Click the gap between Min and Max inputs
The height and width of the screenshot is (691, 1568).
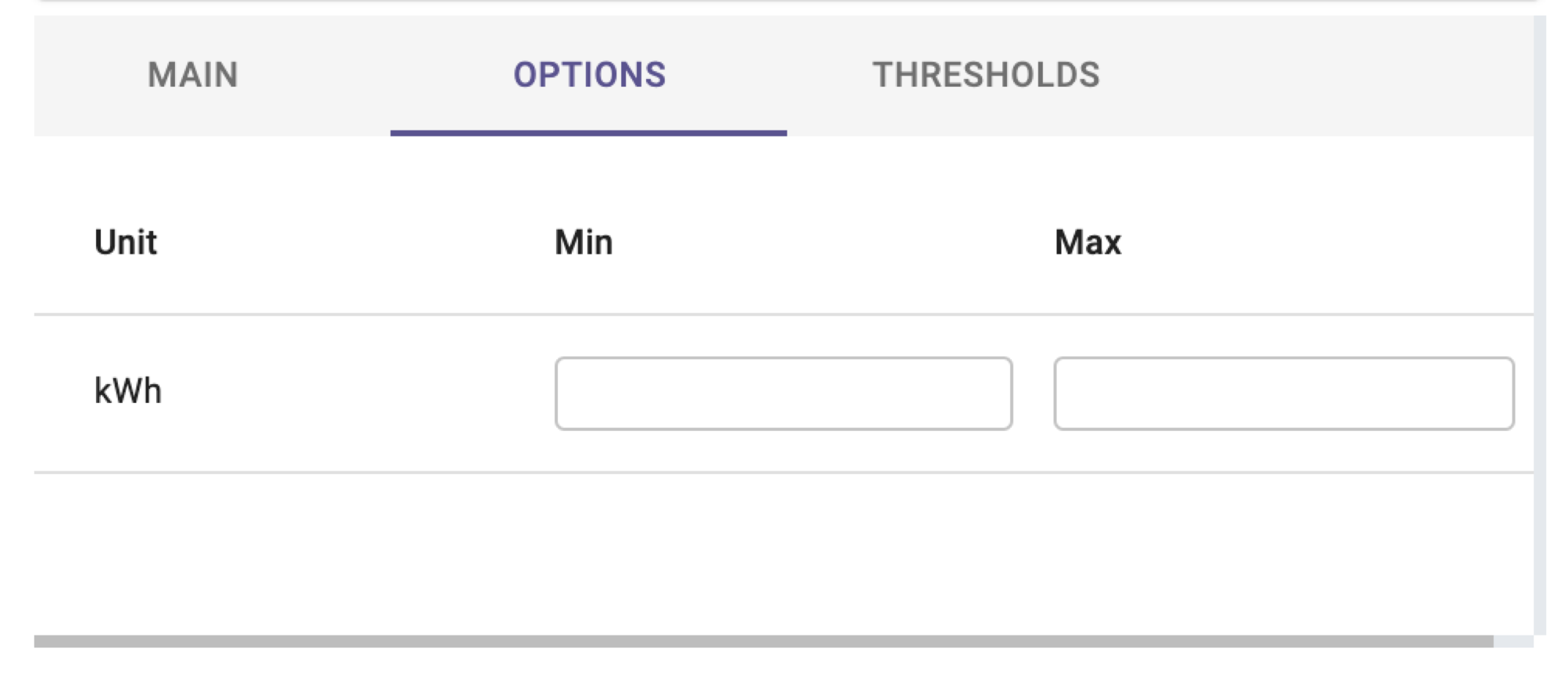(x=1033, y=394)
